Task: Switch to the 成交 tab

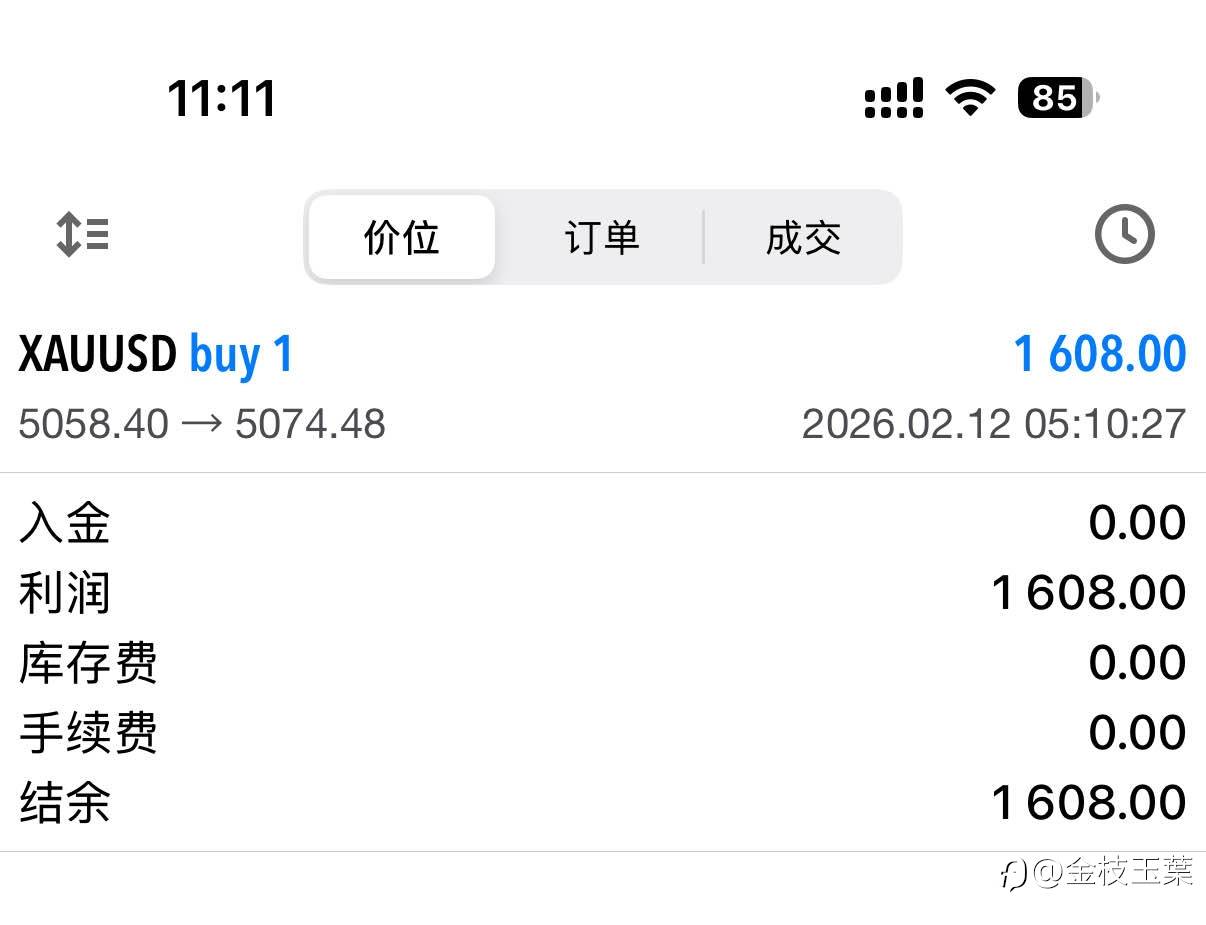Action: tap(803, 238)
